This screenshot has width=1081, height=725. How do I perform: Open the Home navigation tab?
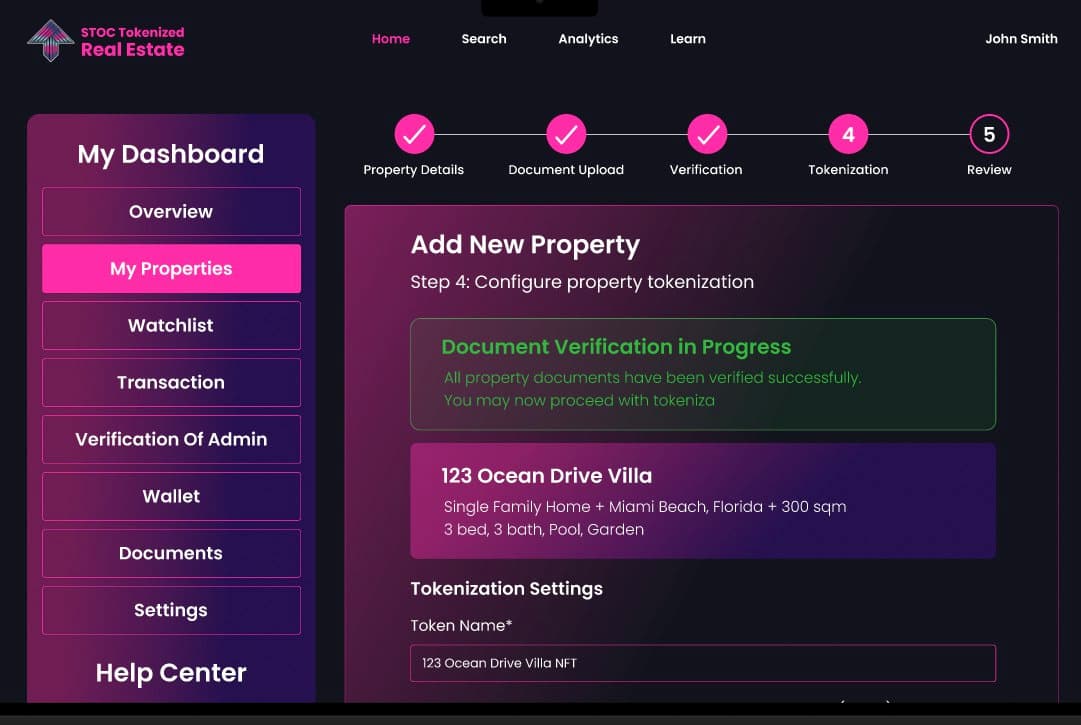(x=390, y=39)
